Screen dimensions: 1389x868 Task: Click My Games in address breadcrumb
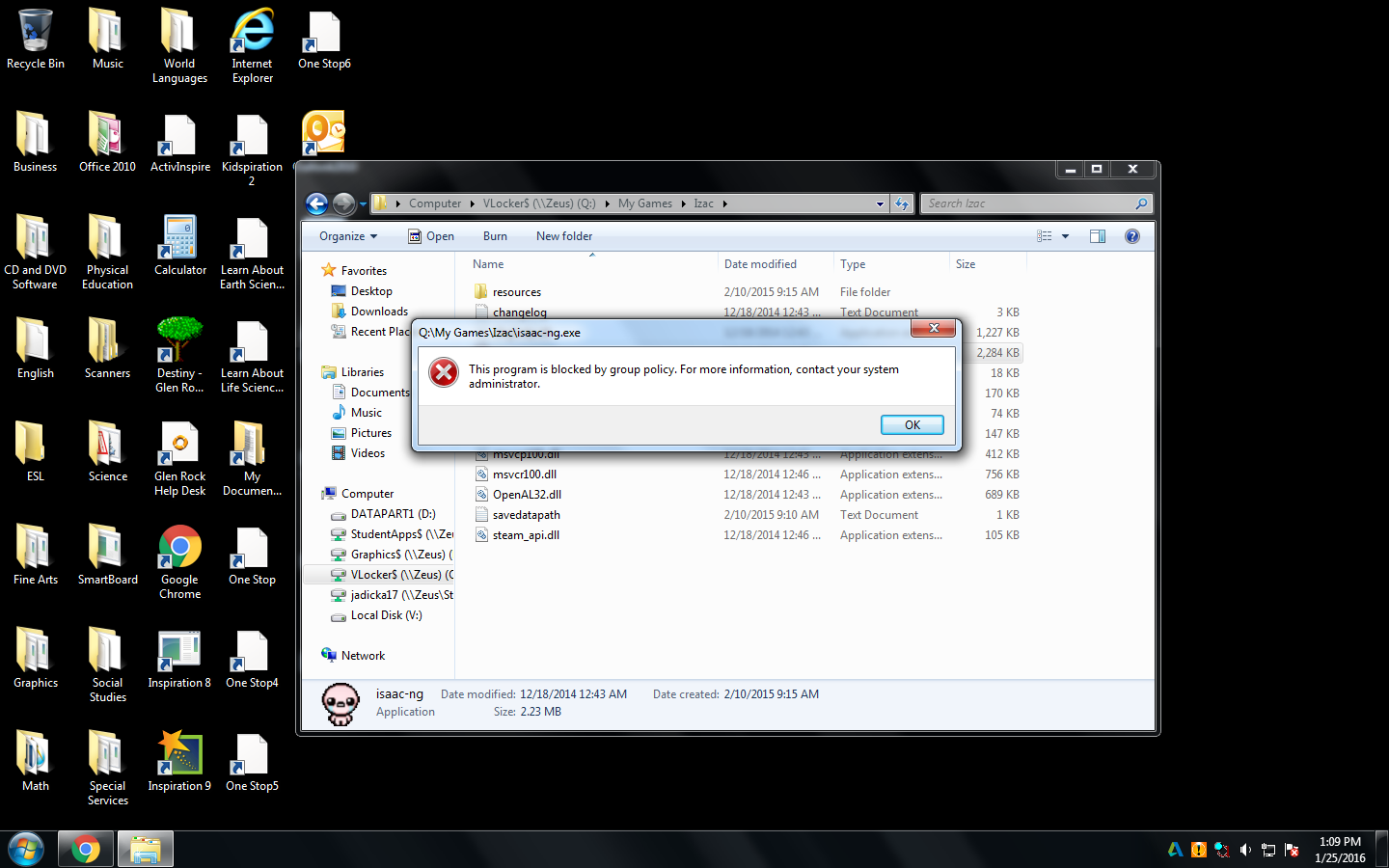pos(645,203)
